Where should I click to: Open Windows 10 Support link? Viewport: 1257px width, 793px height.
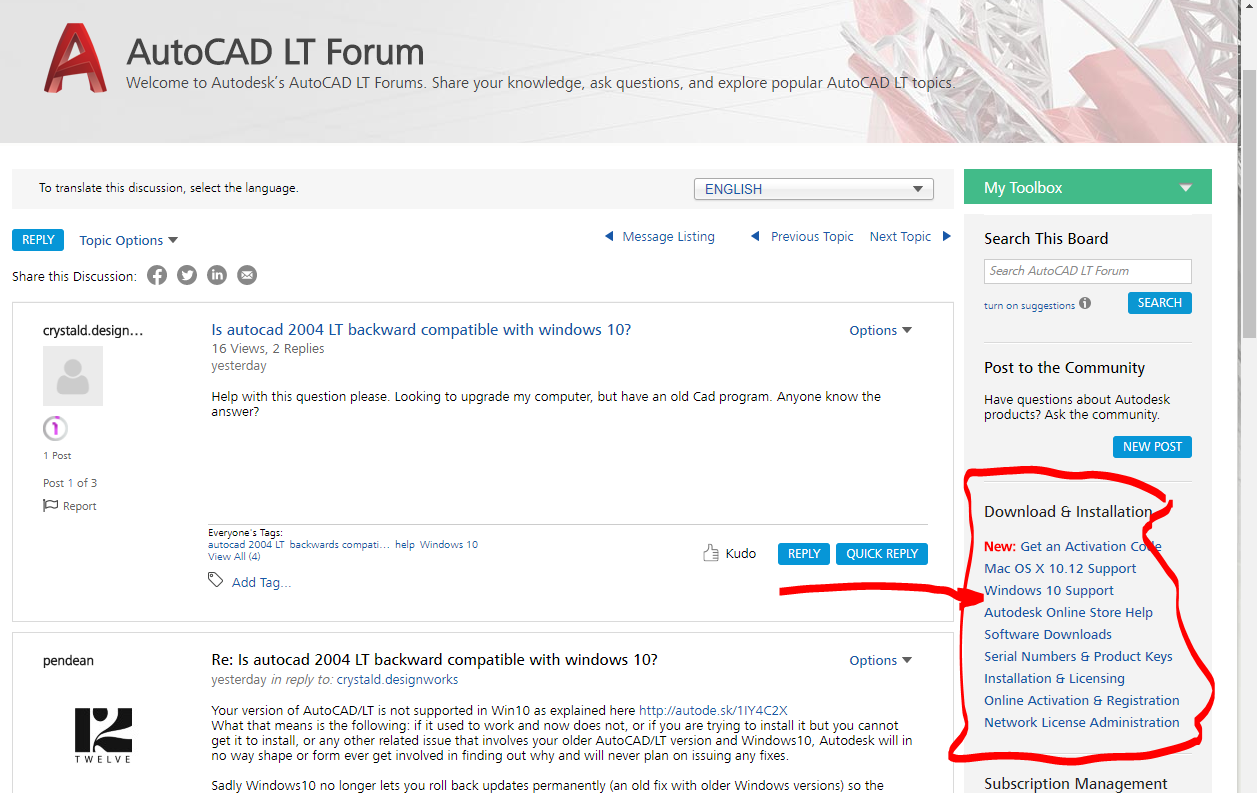pos(1049,591)
